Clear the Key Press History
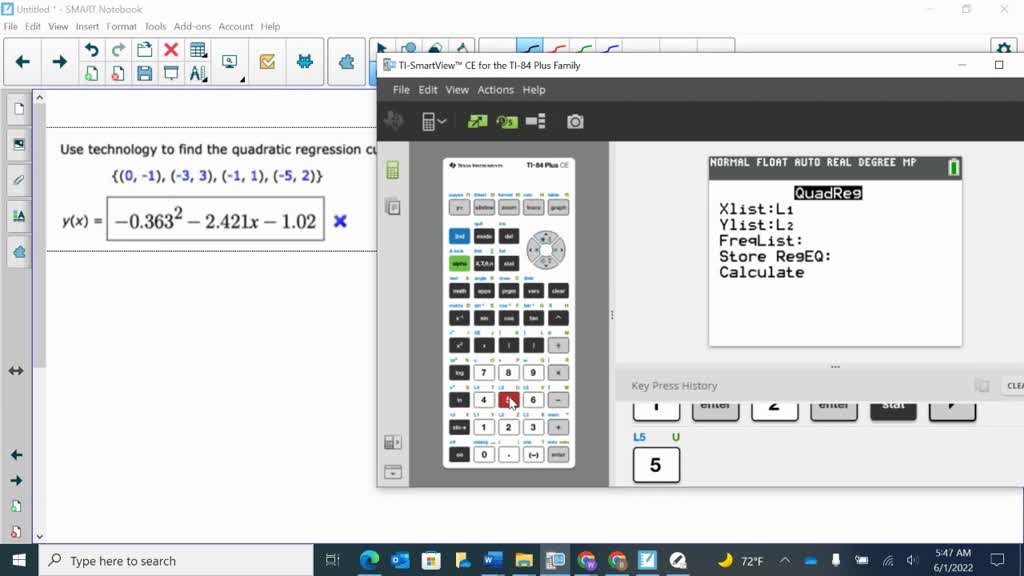 [x=1014, y=386]
